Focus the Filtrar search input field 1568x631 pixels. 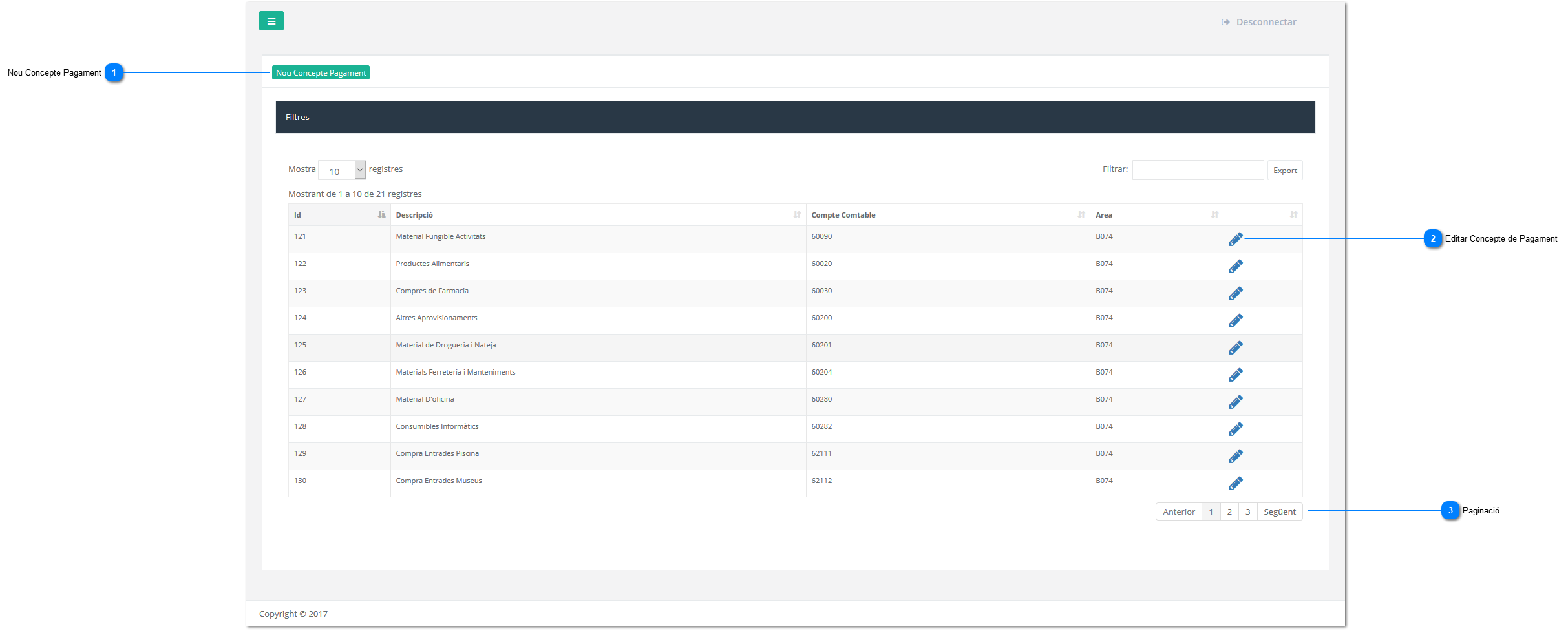point(1197,170)
